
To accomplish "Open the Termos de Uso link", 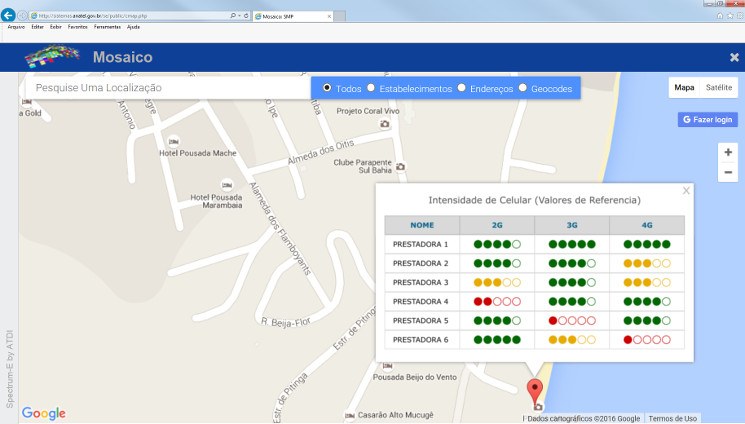I will click(x=673, y=419).
